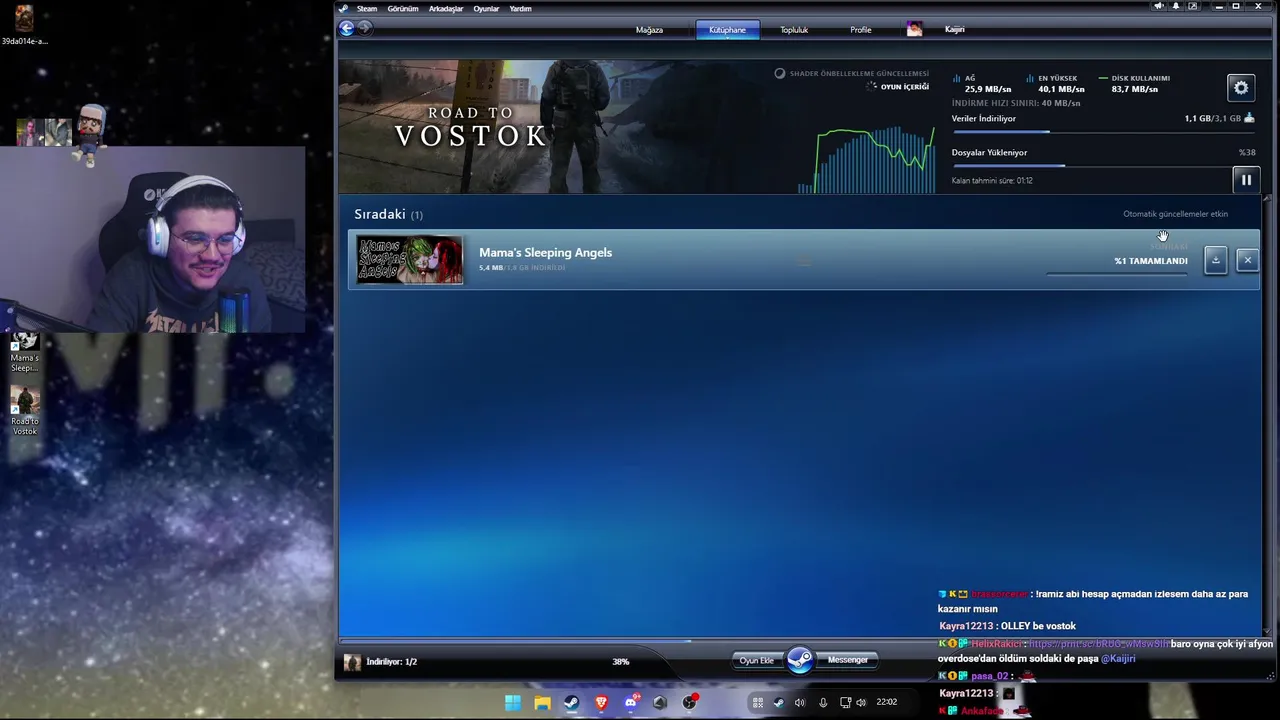Screen dimensions: 1280x720
Task: Open the Steam menu
Action: tap(367, 8)
